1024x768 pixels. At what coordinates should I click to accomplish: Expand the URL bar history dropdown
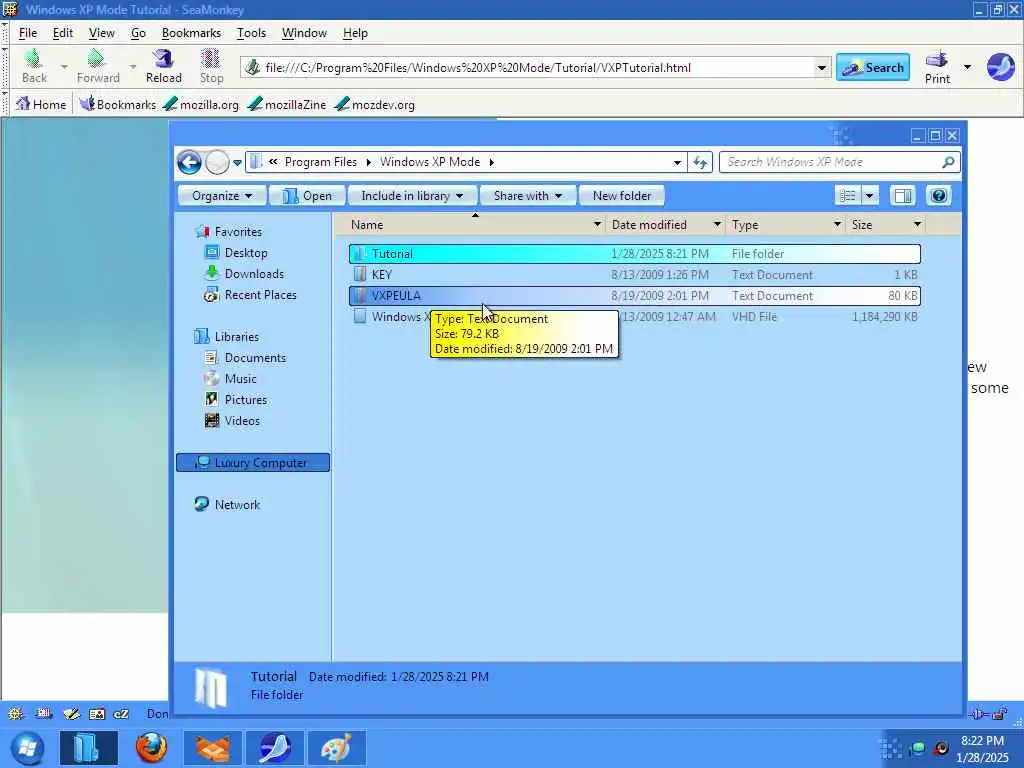(822, 68)
